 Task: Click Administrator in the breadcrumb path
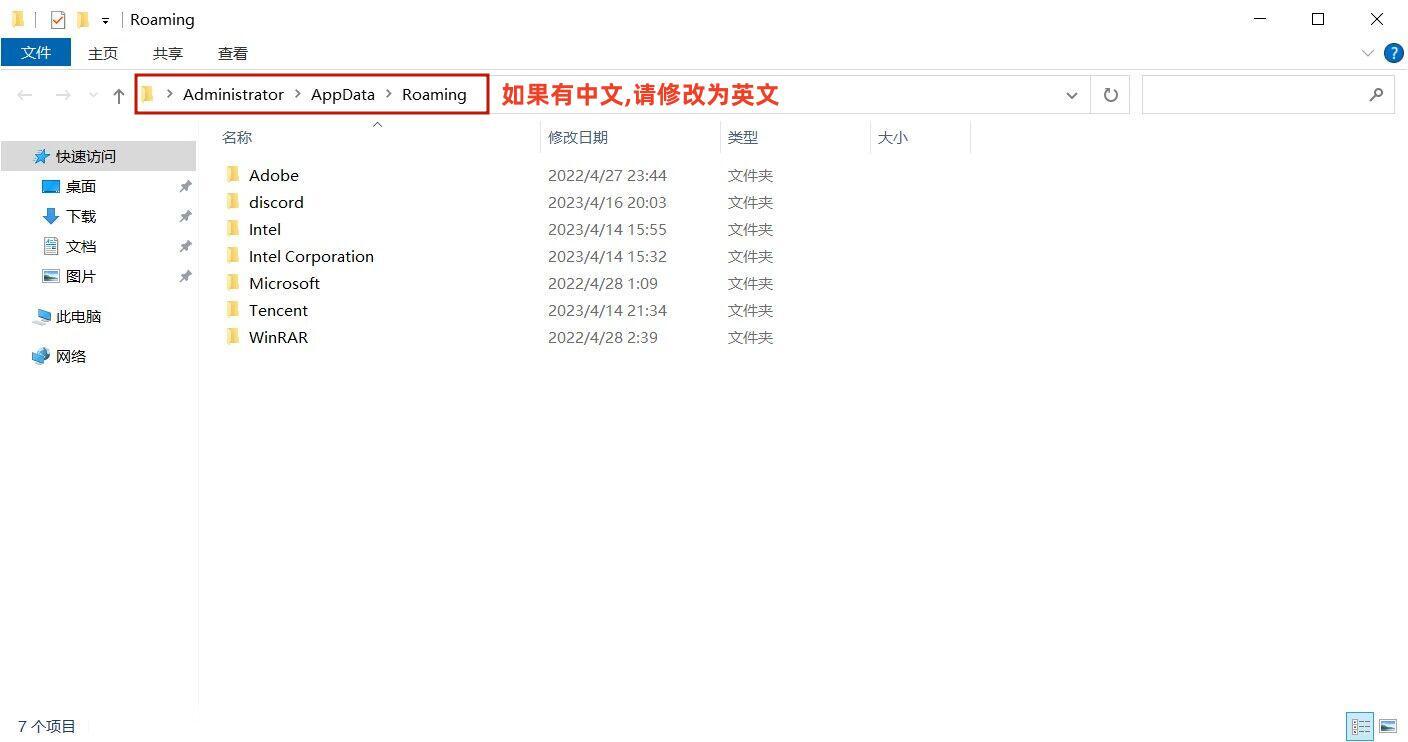pyautogui.click(x=233, y=94)
